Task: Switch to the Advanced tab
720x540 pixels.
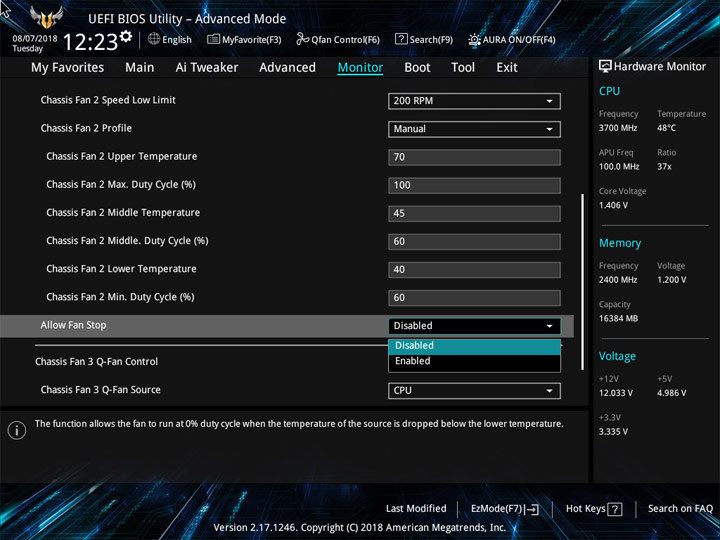Action: (x=287, y=68)
